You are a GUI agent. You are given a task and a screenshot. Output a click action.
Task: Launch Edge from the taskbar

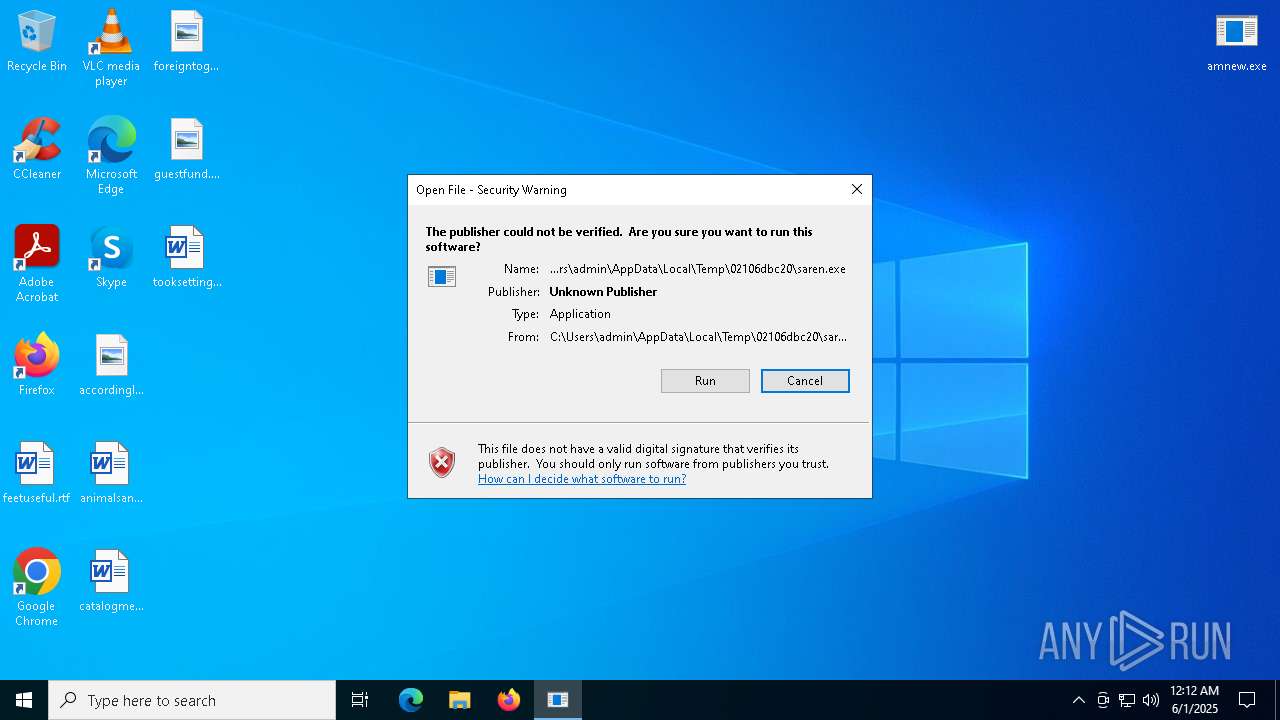[x=411, y=700]
